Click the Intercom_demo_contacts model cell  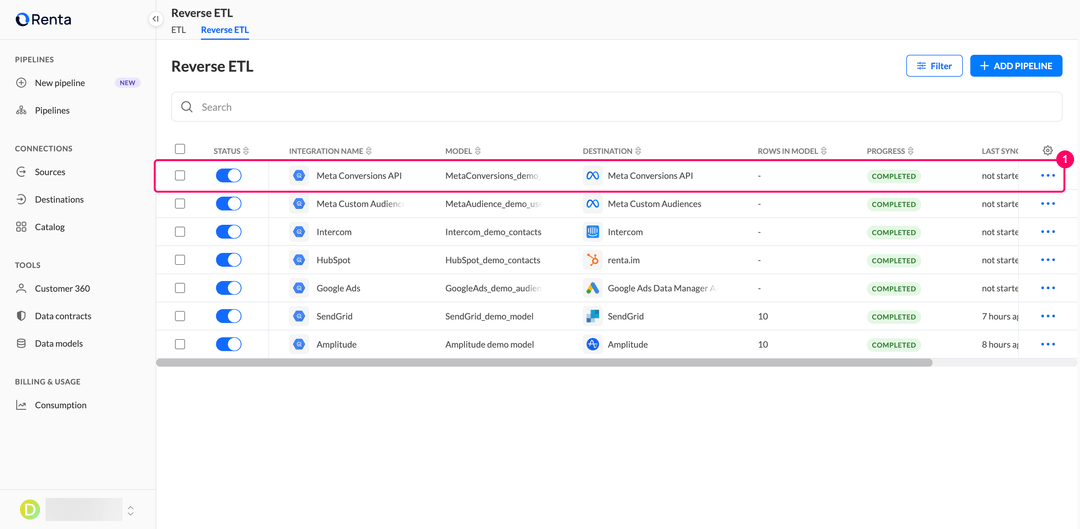point(493,232)
